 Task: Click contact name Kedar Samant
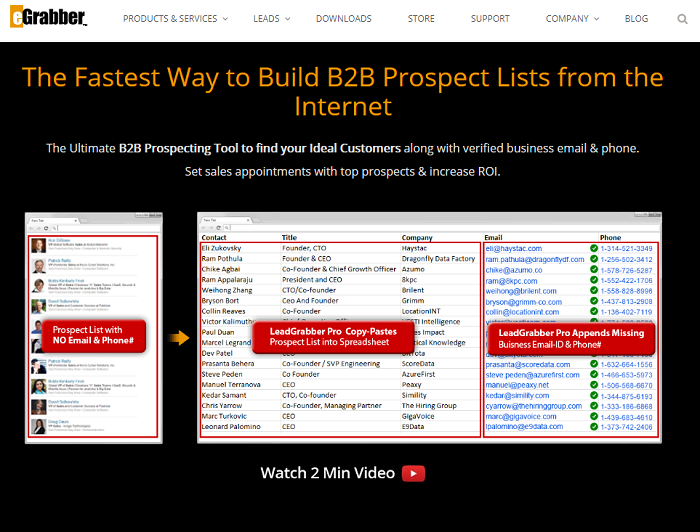point(224,395)
